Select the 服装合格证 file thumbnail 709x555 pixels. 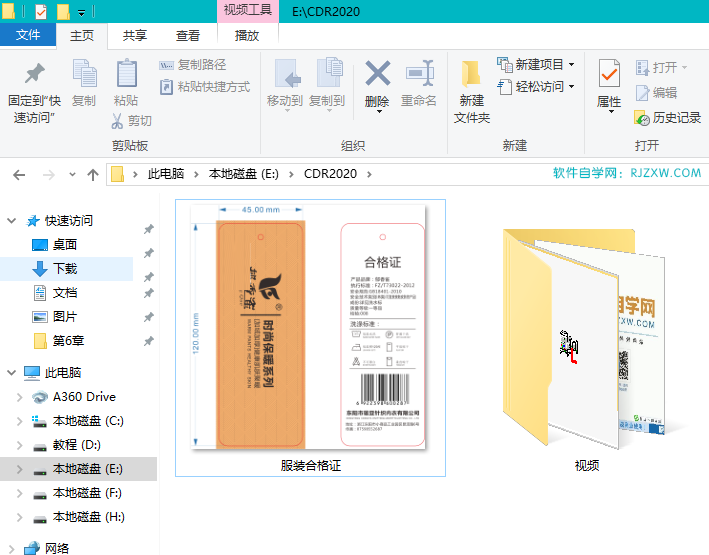click(308, 327)
